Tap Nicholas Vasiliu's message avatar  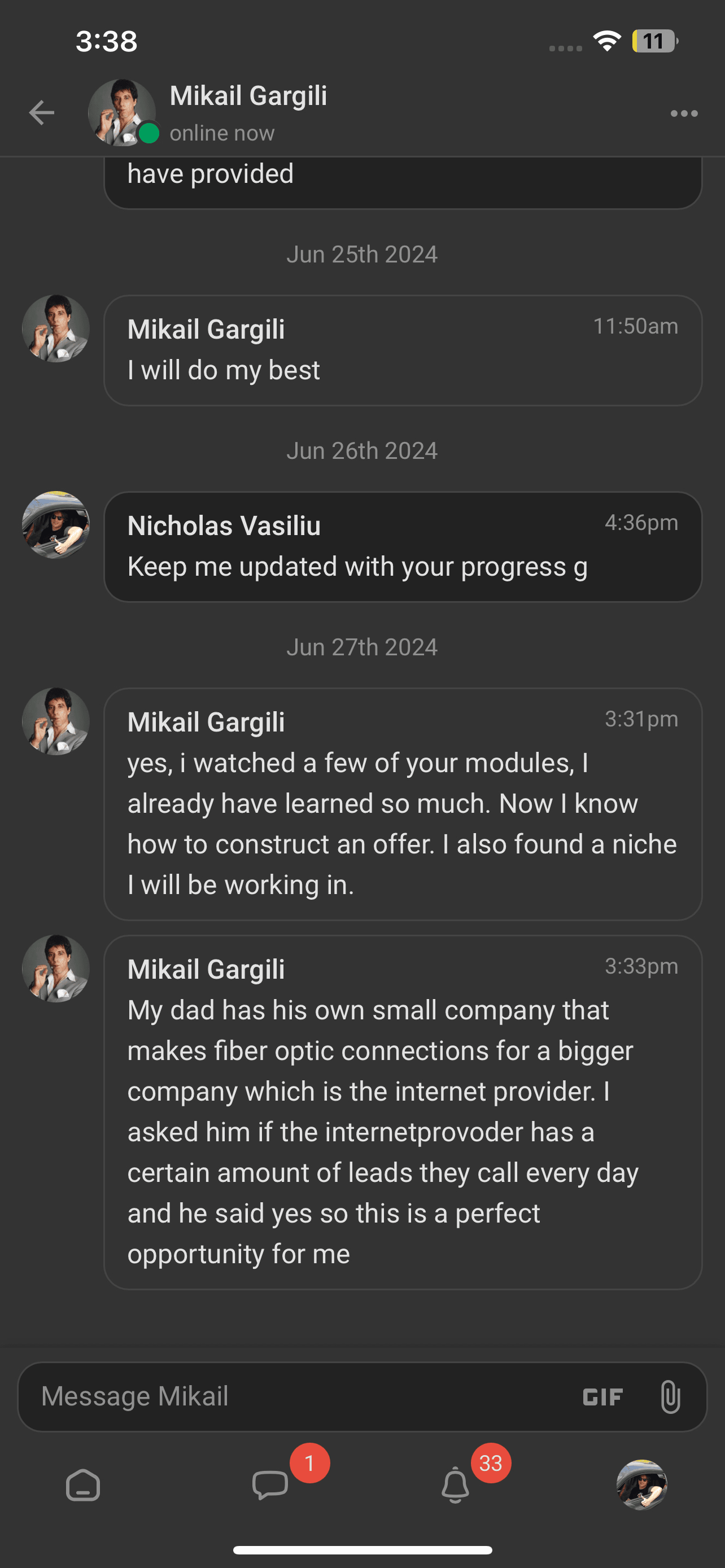point(56,525)
